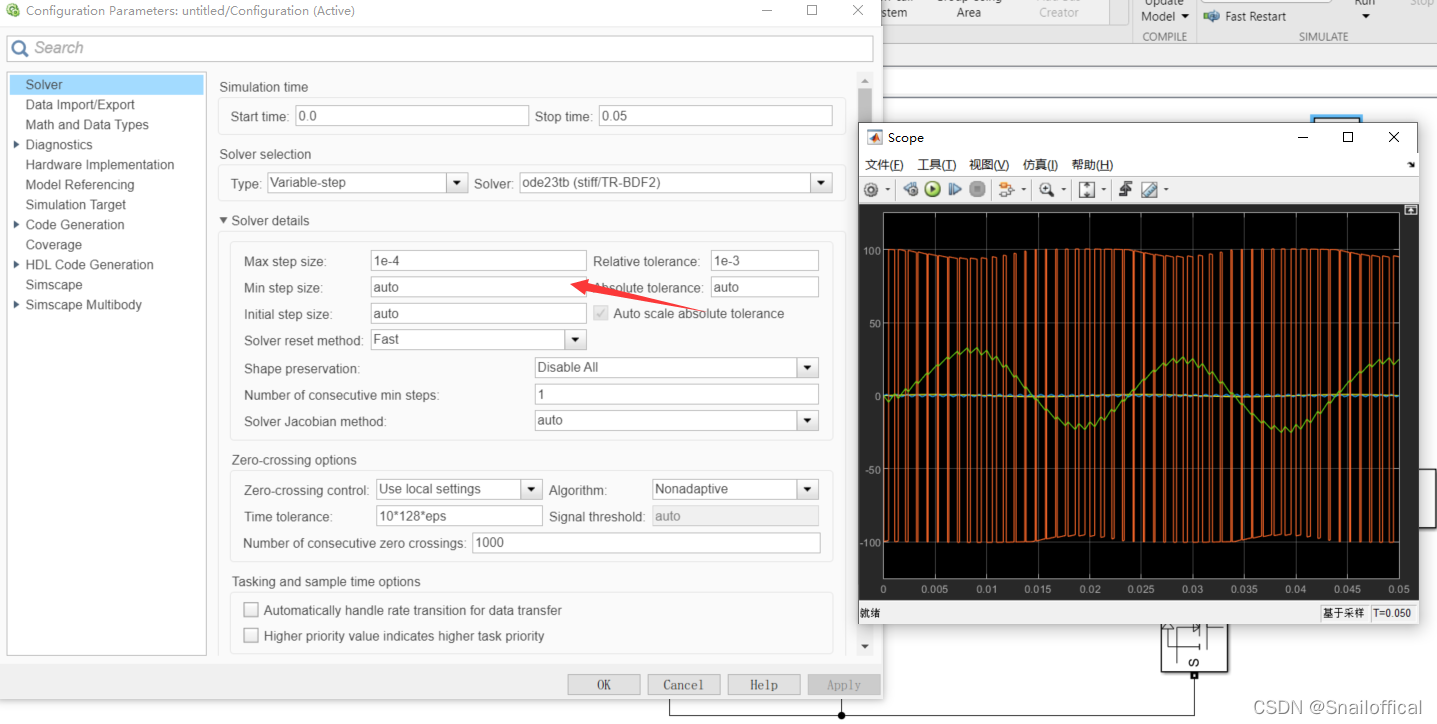Open dropdown arrow beside Scope zoom tool

(1064, 190)
